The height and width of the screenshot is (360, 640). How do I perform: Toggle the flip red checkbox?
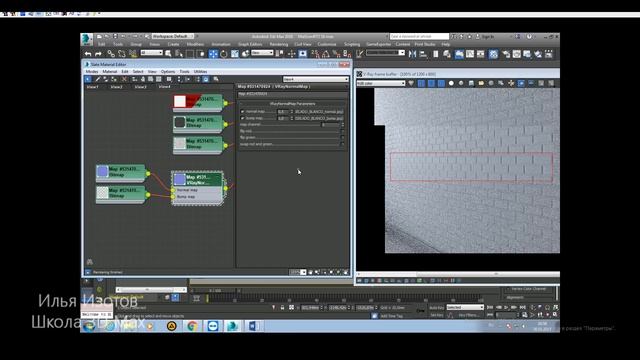[342, 131]
